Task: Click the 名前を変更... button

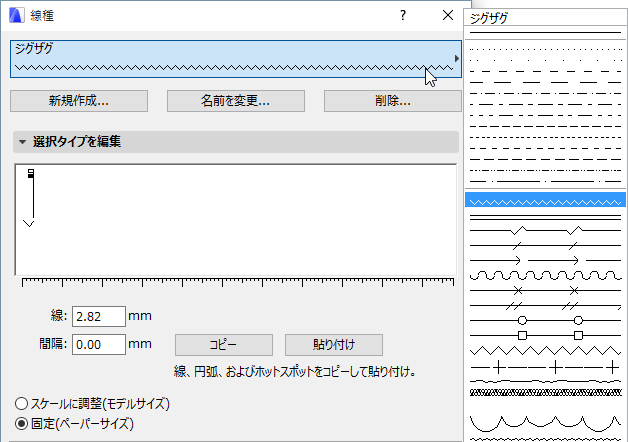Action: (x=236, y=101)
